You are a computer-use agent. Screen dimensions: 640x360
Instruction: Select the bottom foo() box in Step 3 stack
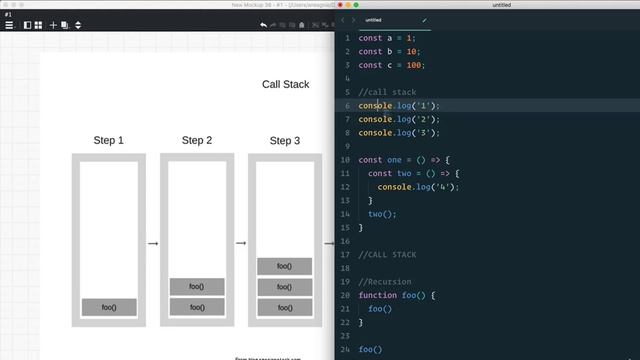coord(284,308)
